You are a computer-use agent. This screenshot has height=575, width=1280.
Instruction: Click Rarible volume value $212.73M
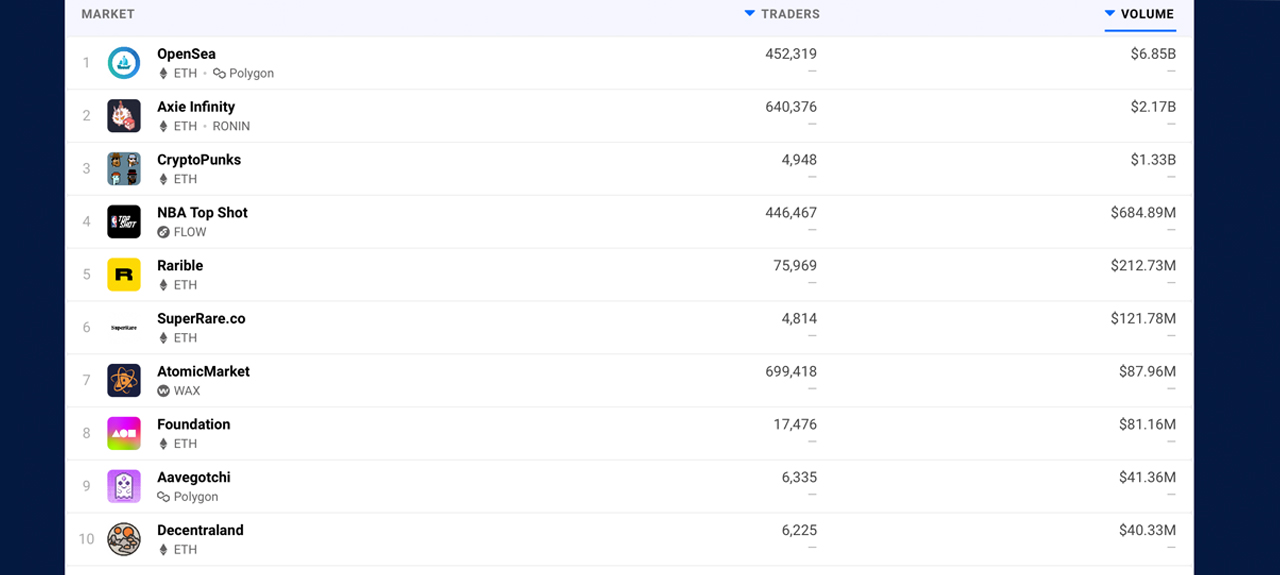point(1143,266)
